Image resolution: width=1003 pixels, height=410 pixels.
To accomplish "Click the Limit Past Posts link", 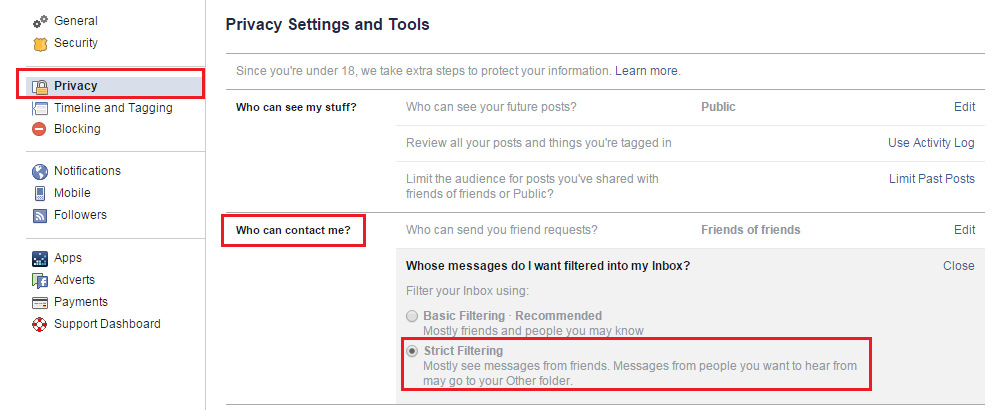I will click(931, 179).
